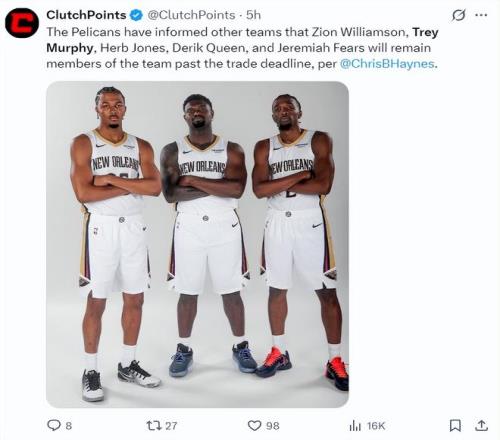Click the bold Trey Murphy text
Image resolution: width=500 pixels, height=440 pixels.
(242, 40)
